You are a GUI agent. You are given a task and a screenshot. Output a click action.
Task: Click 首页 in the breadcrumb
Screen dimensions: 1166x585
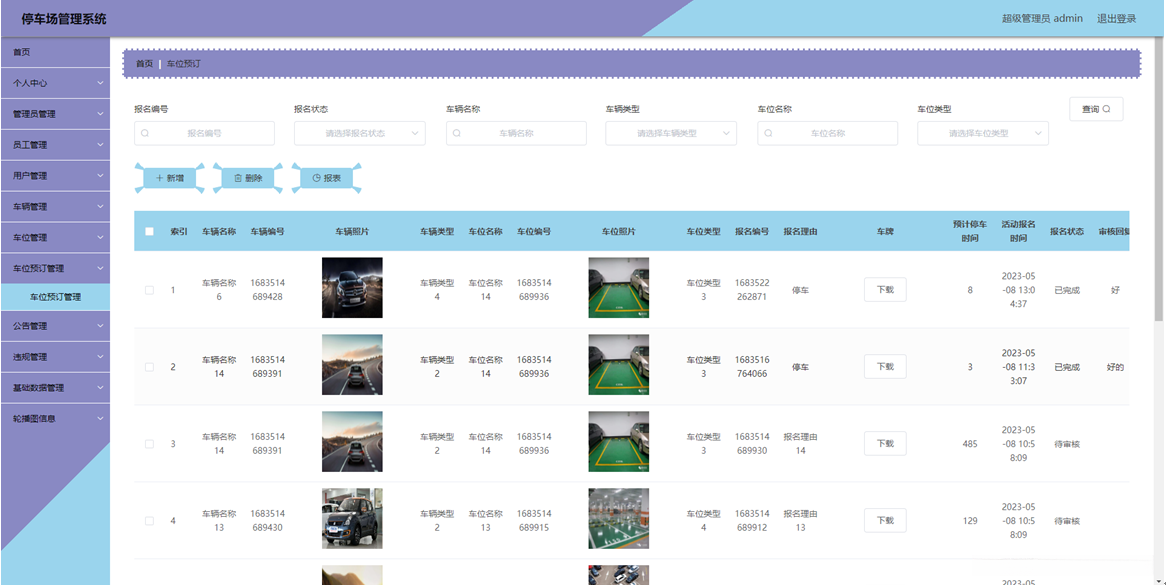pos(144,64)
